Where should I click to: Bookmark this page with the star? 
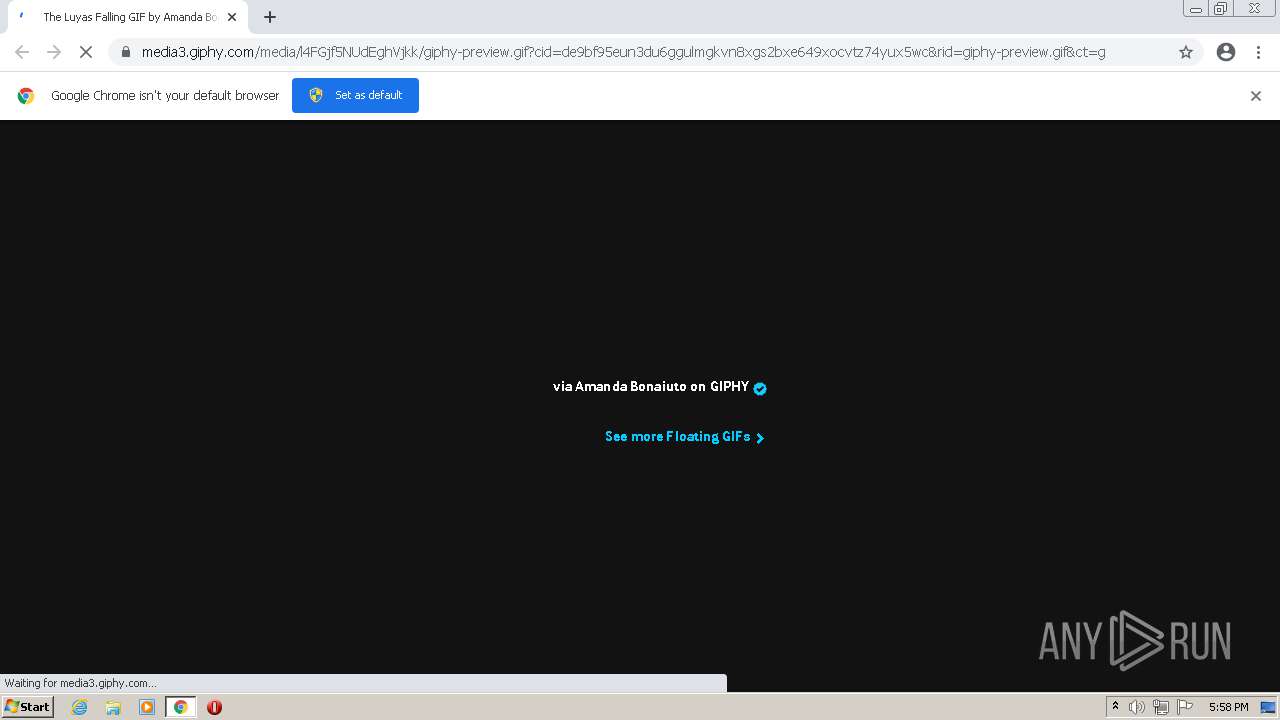1186,52
